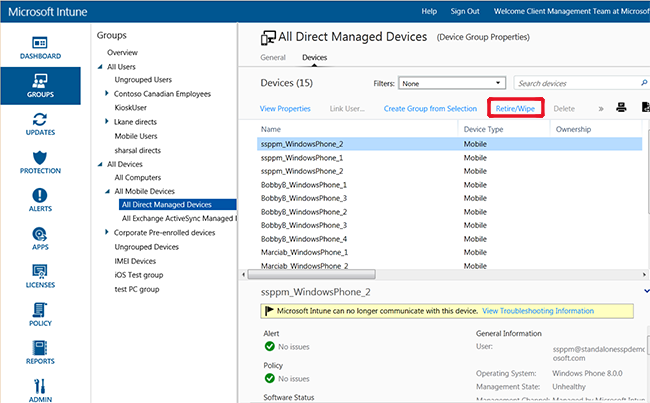This screenshot has width=650, height=403.
Task: Open the Dashboard workspace icon
Action: click(40, 42)
